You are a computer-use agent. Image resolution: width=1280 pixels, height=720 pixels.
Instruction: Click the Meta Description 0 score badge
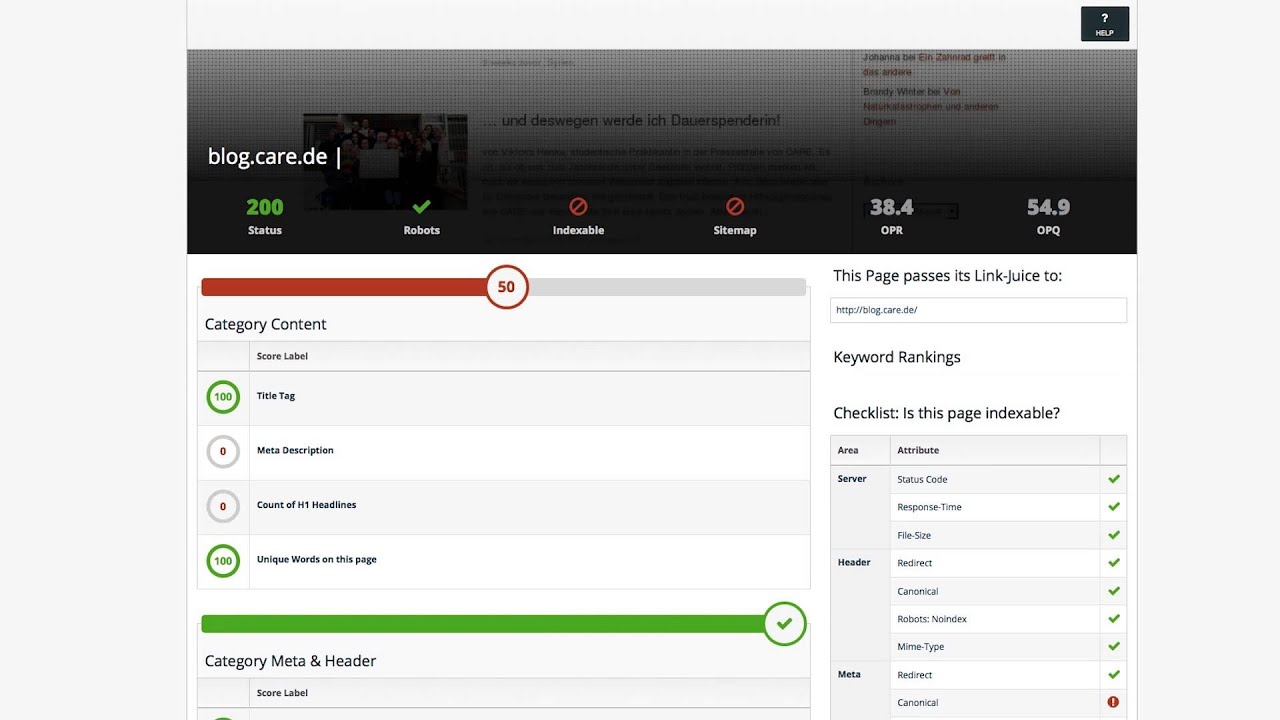(223, 451)
